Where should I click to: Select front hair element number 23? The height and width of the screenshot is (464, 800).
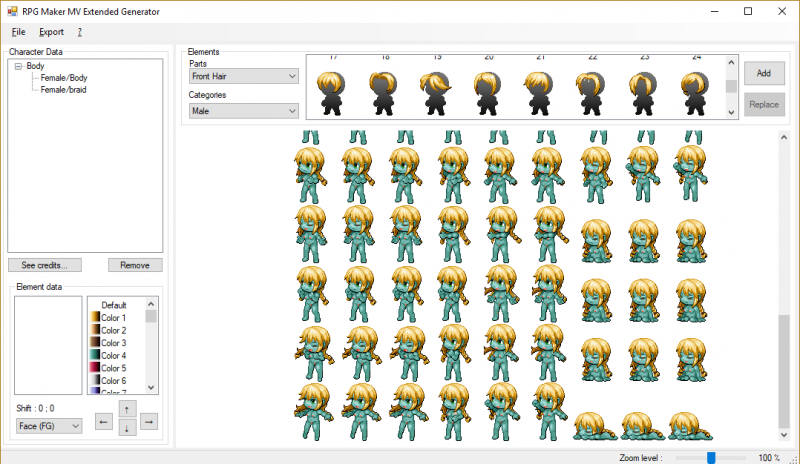coord(643,93)
